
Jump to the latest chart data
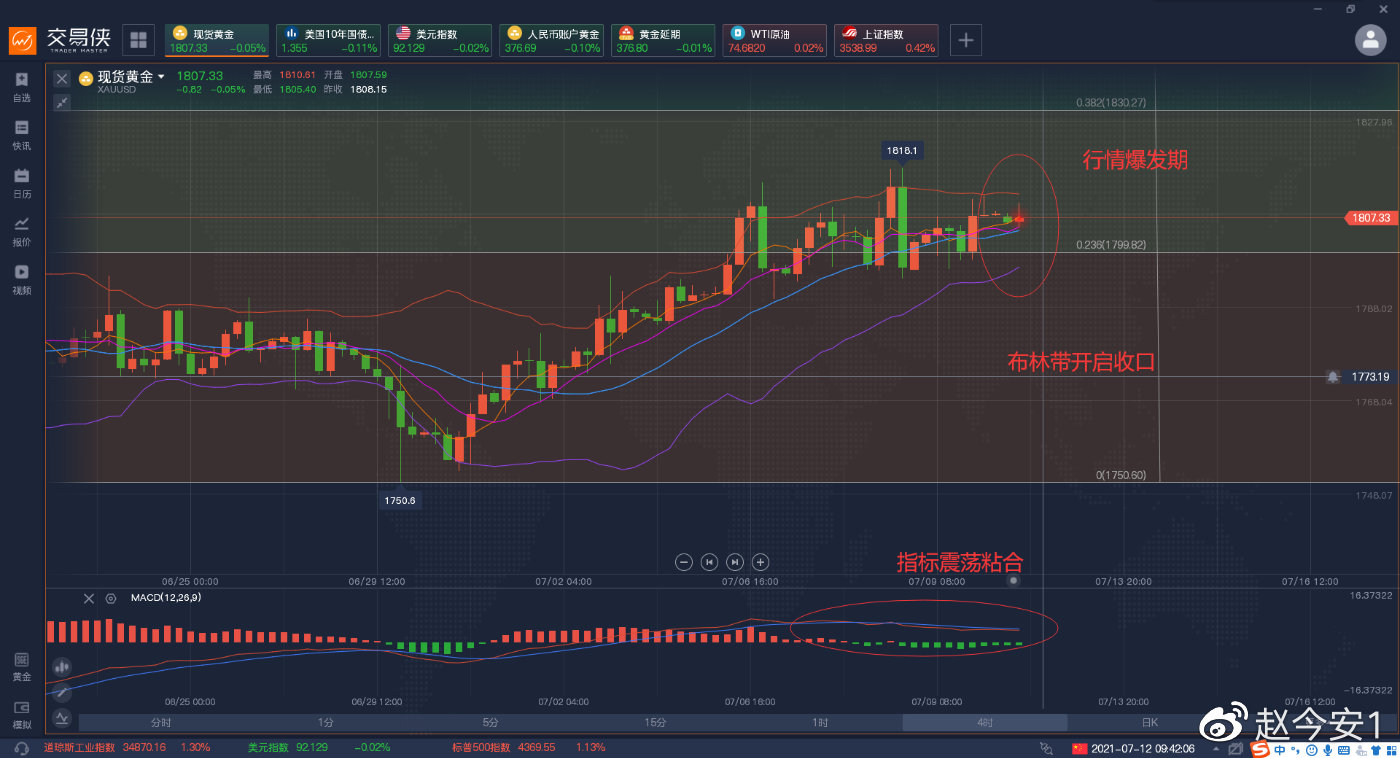735,562
